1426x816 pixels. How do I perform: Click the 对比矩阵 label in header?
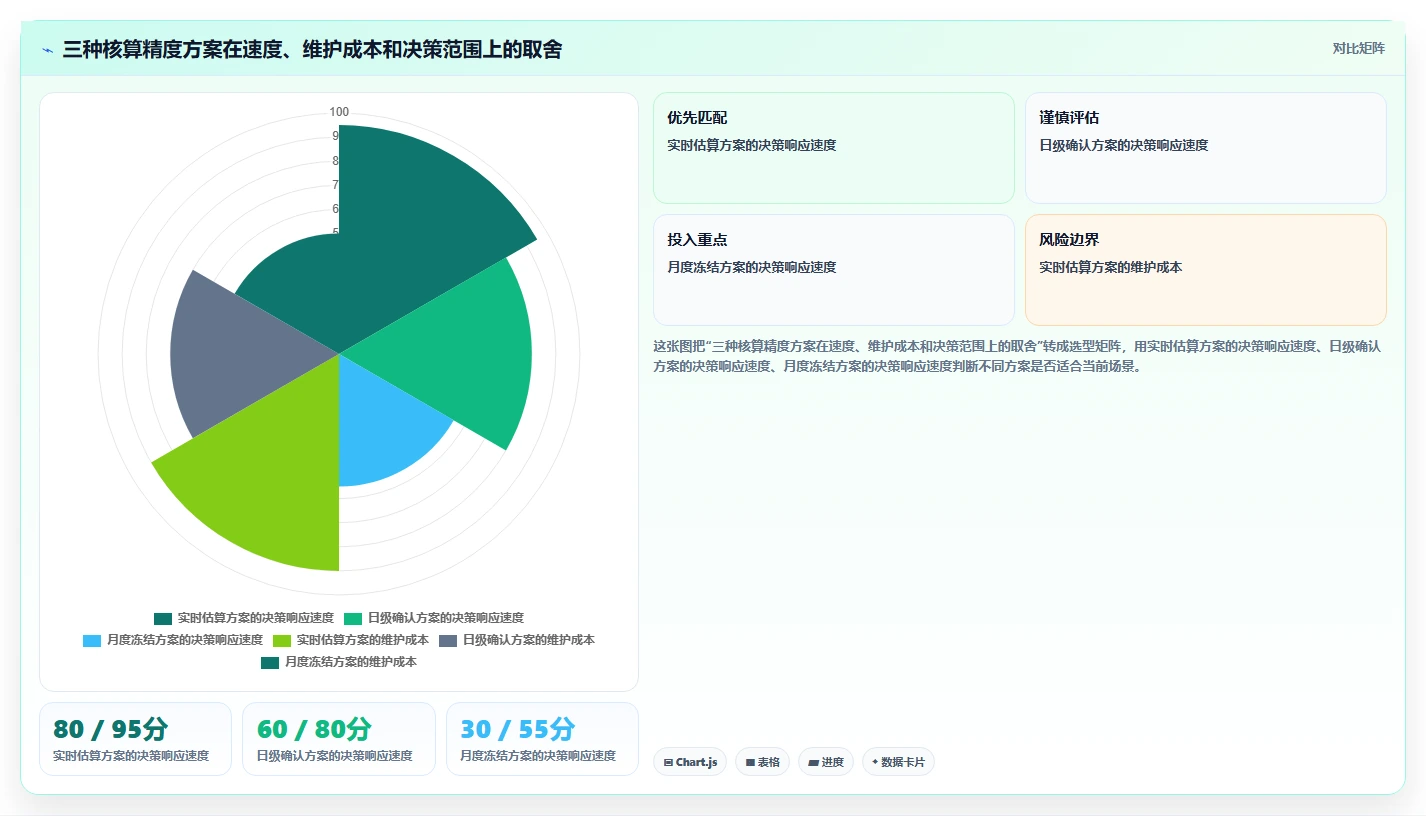tap(1359, 49)
